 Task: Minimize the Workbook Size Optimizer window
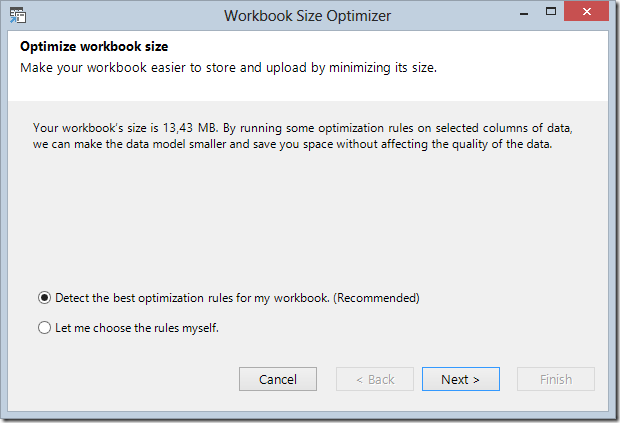pyautogui.click(x=524, y=13)
